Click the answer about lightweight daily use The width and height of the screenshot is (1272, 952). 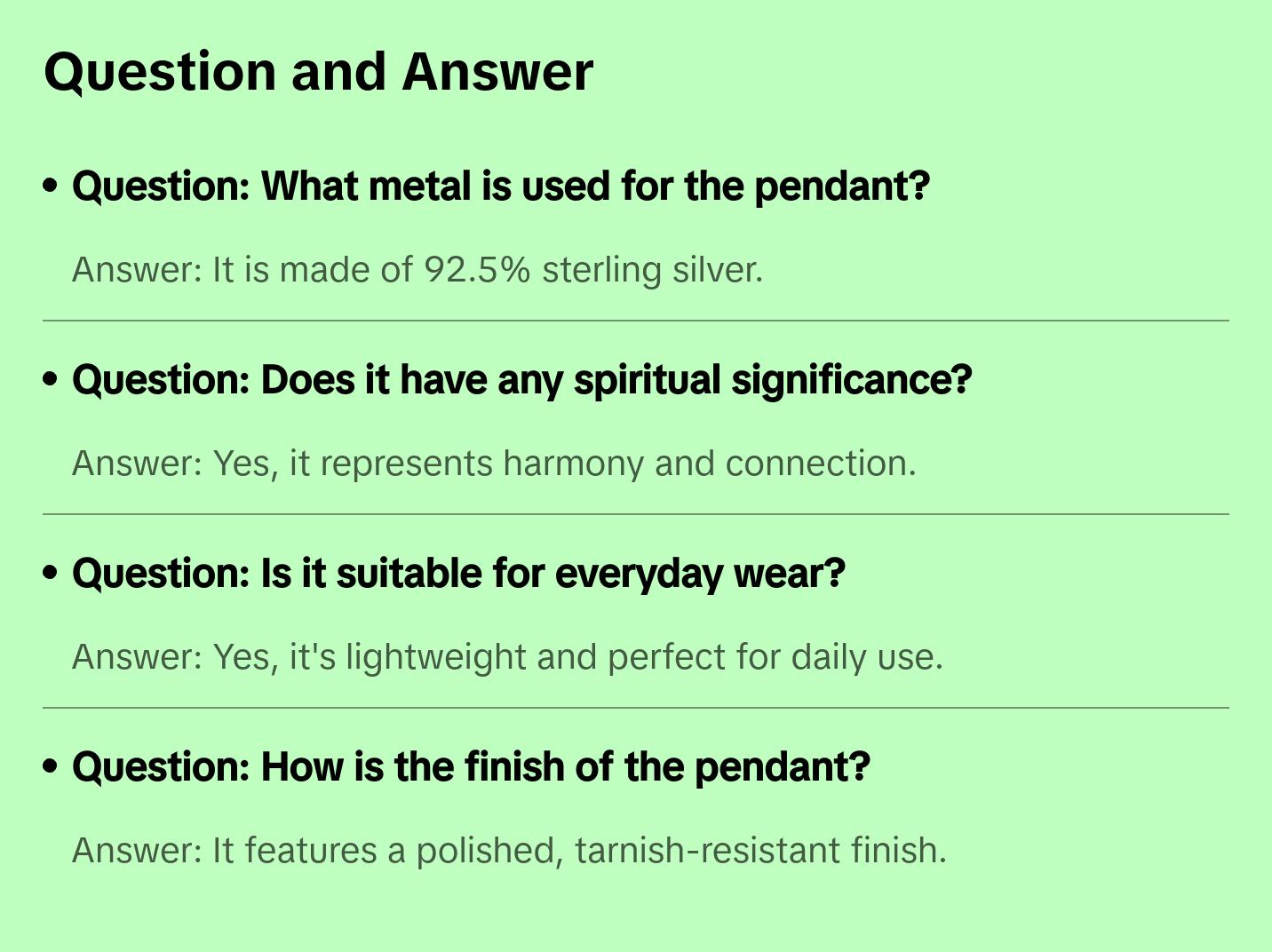[x=507, y=657]
